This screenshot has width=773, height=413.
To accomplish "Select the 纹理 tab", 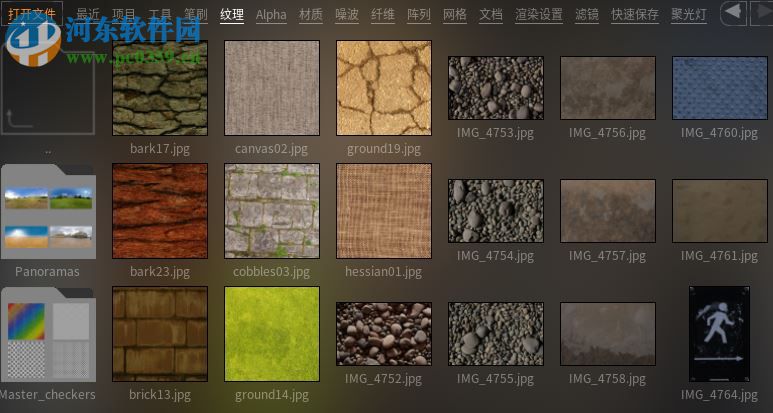I will 232,15.
